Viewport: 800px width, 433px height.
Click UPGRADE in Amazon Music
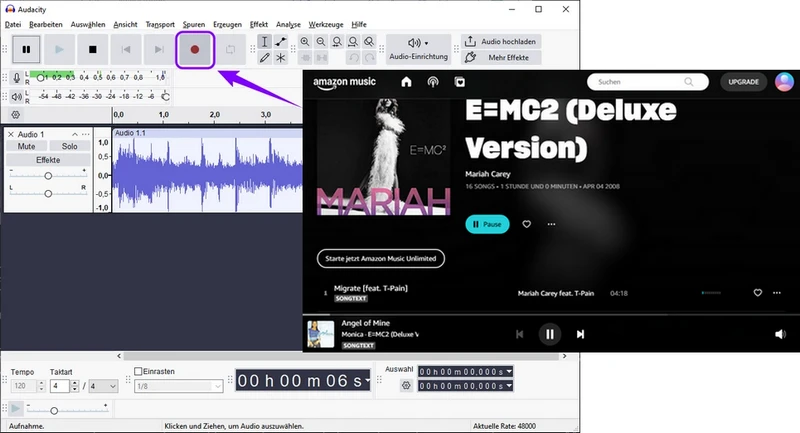click(743, 82)
